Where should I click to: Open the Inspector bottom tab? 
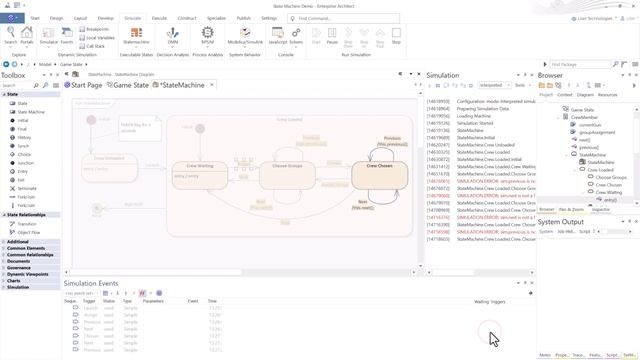click(600, 209)
